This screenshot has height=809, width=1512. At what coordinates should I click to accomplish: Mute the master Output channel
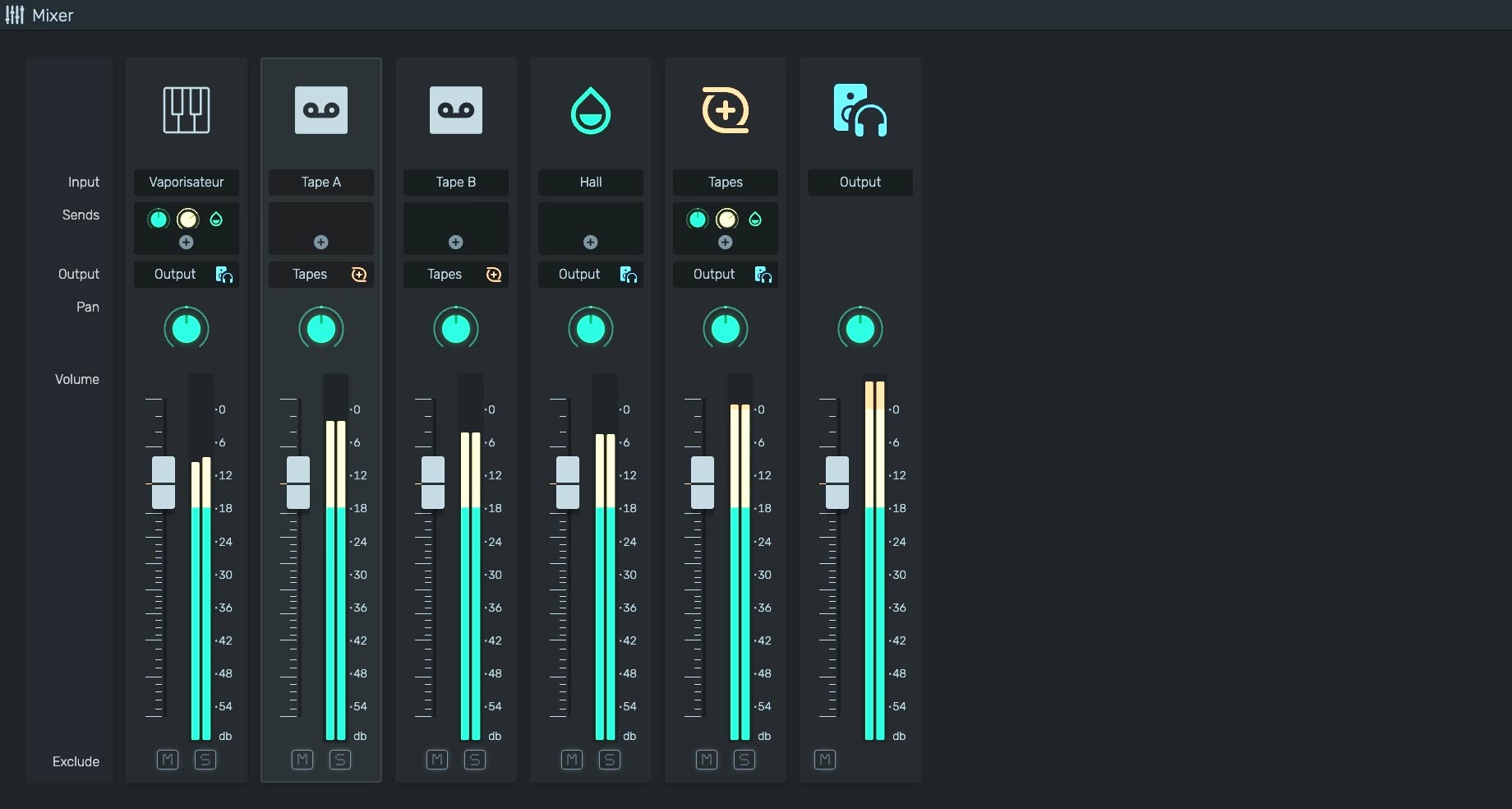click(825, 760)
